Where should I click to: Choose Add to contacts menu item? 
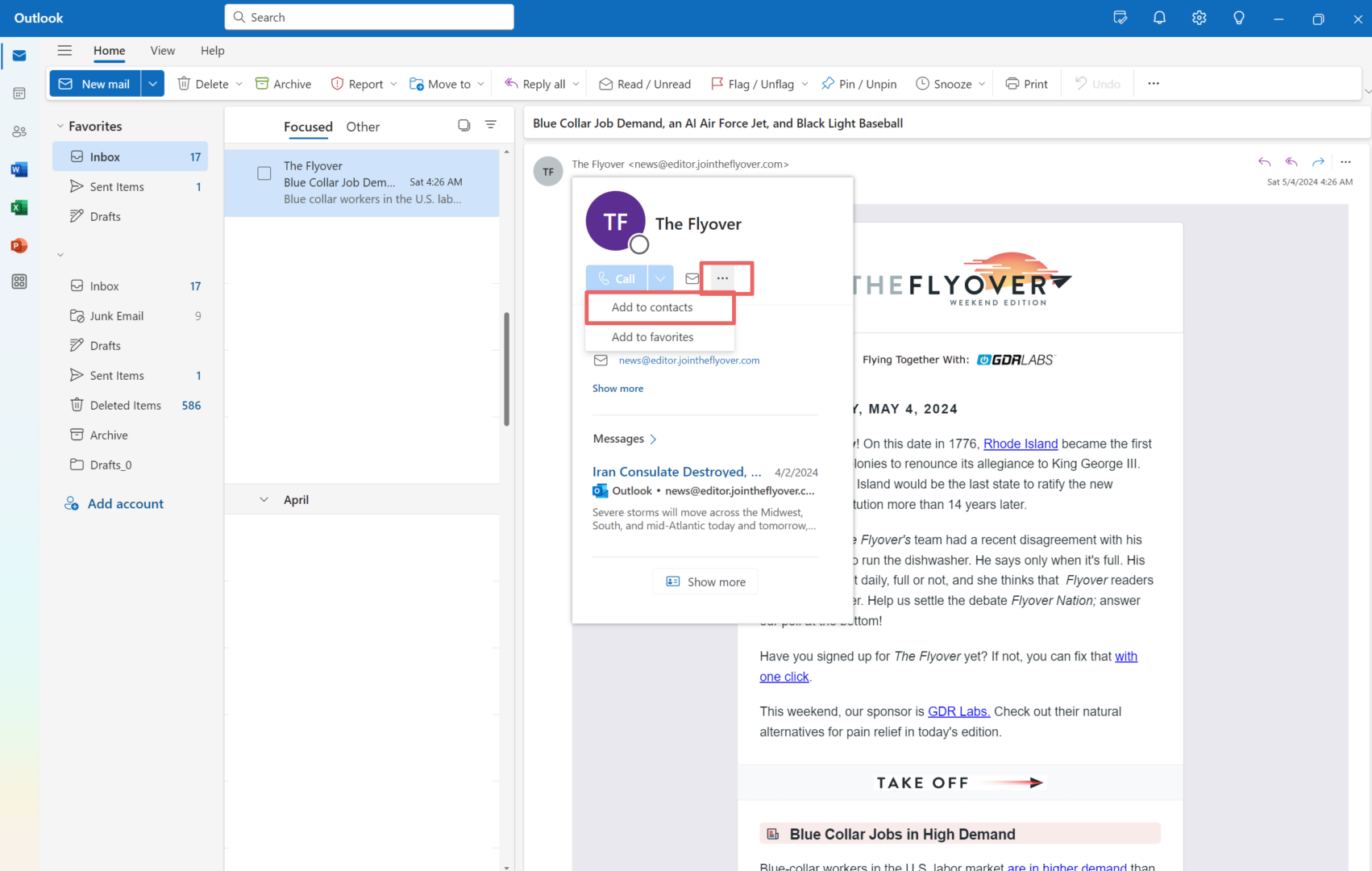point(659,307)
